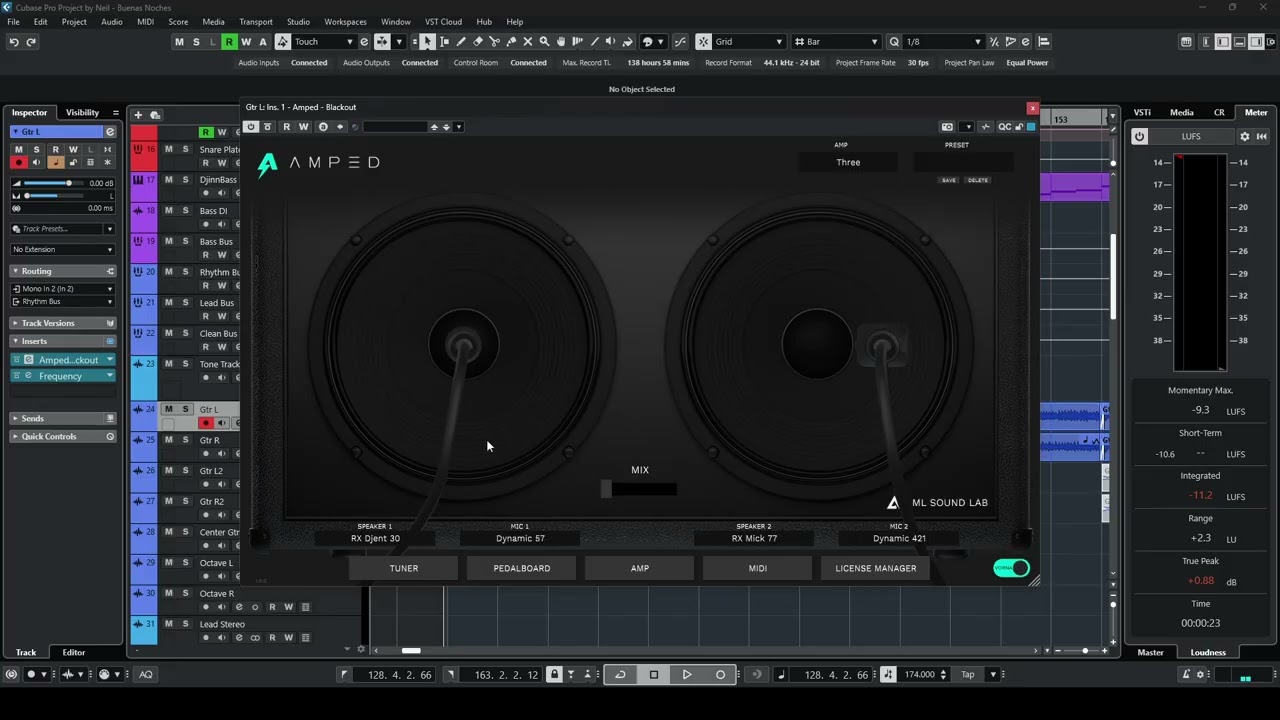Click the loudness meter power icon

1140,136
